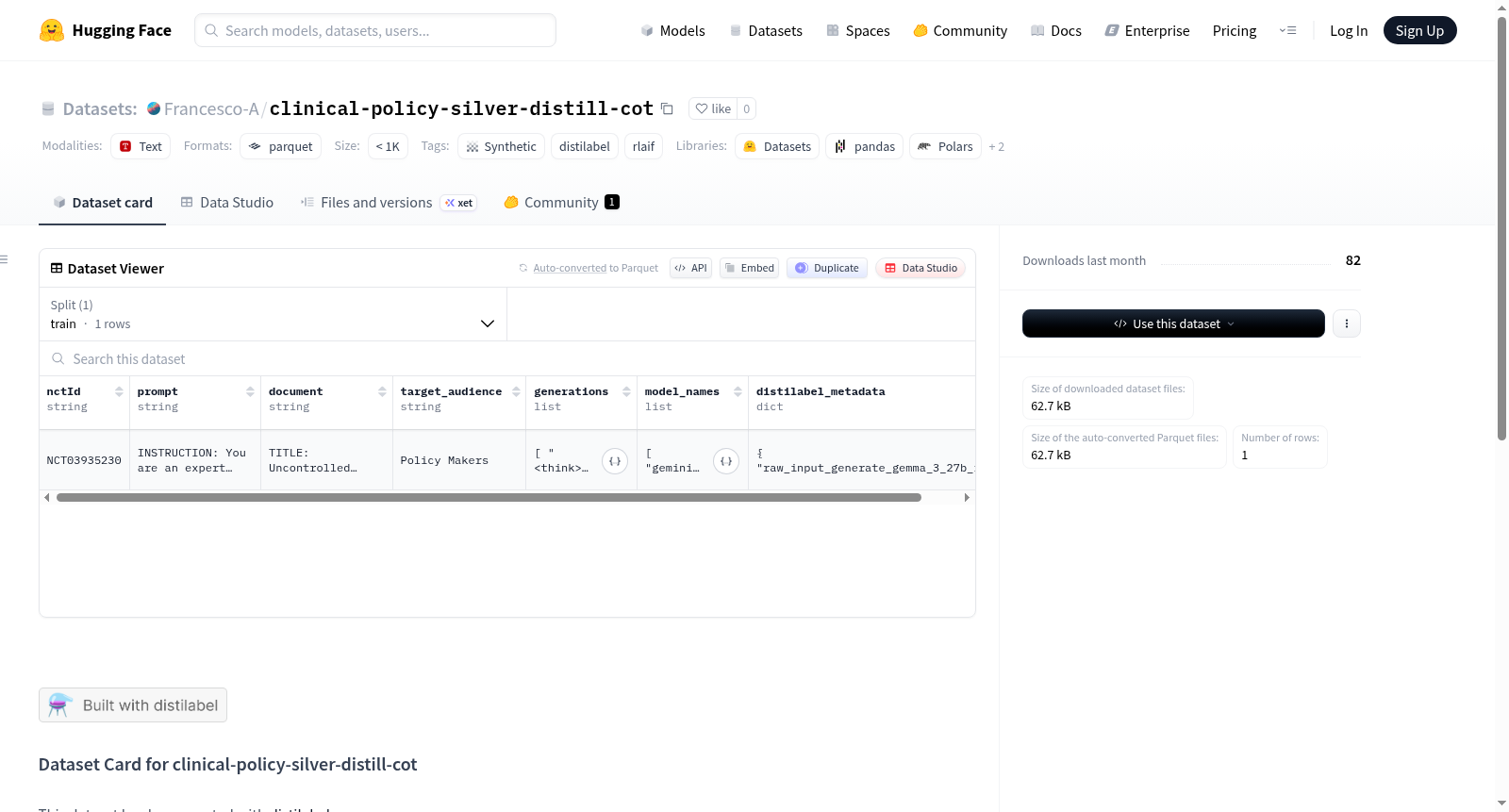
Task: Show the +2 additional libraries
Action: pyautogui.click(x=997, y=147)
